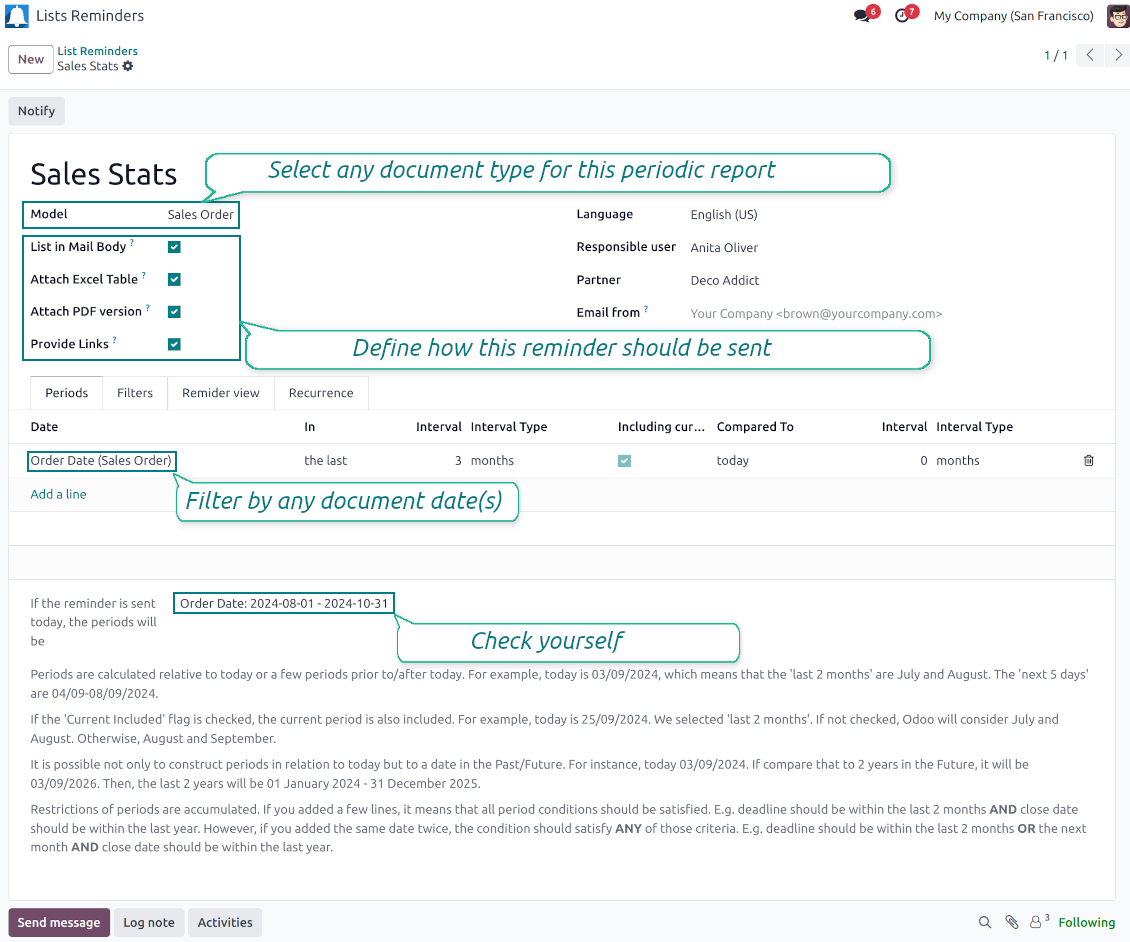
Task: Click Following status button
Action: (x=1086, y=923)
